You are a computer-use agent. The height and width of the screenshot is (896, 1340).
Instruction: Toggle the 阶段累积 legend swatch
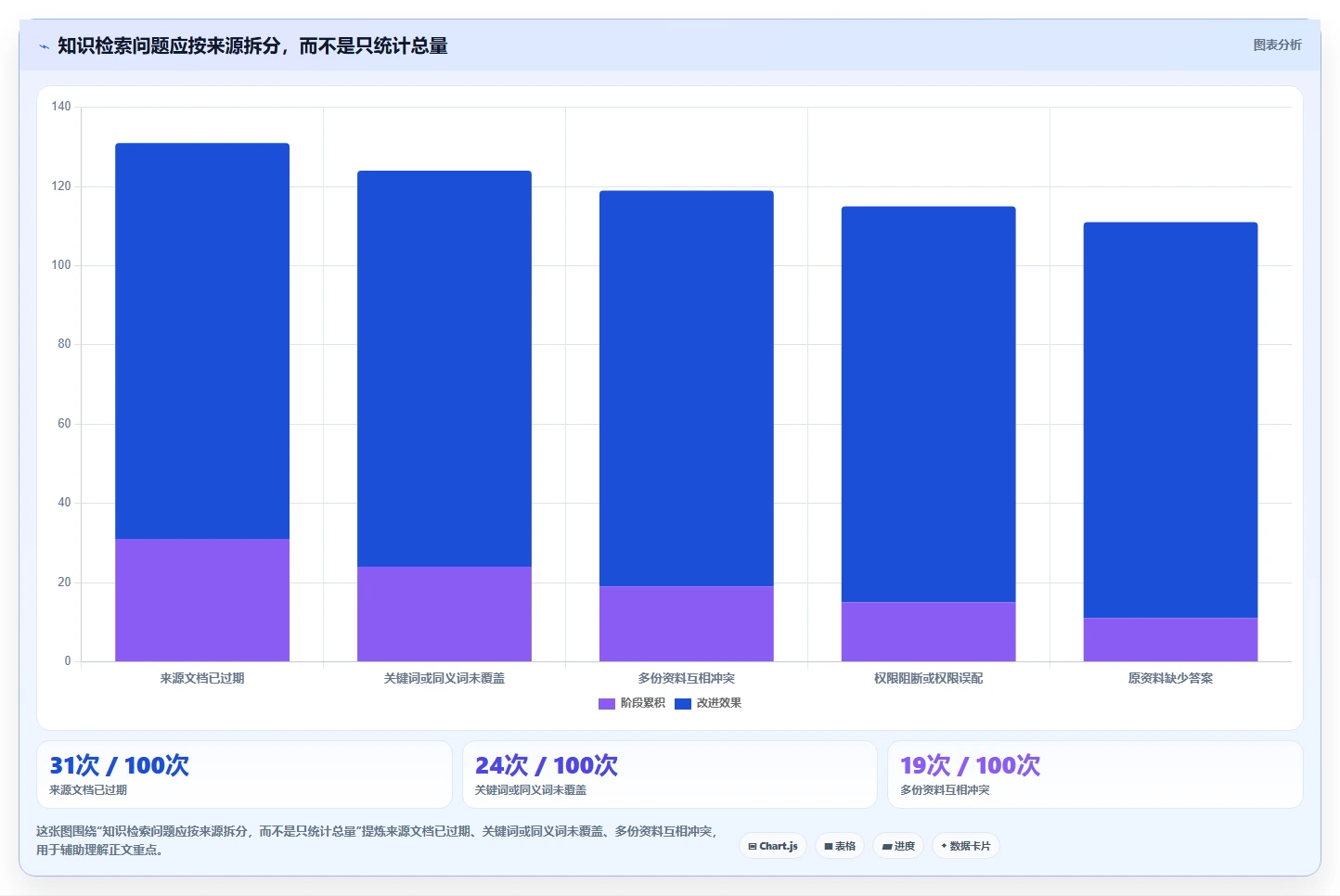click(x=607, y=704)
